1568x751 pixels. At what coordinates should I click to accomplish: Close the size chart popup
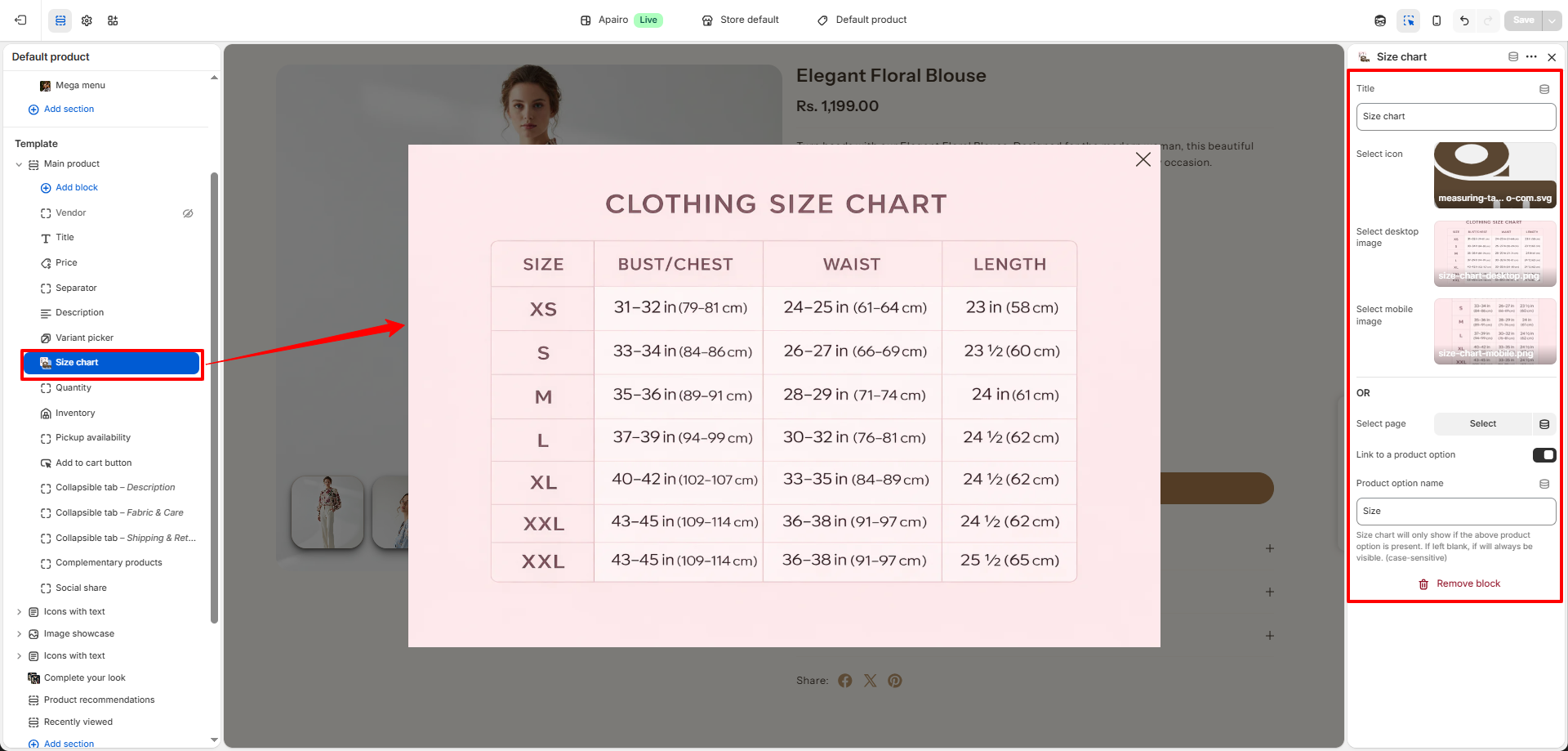[1143, 159]
